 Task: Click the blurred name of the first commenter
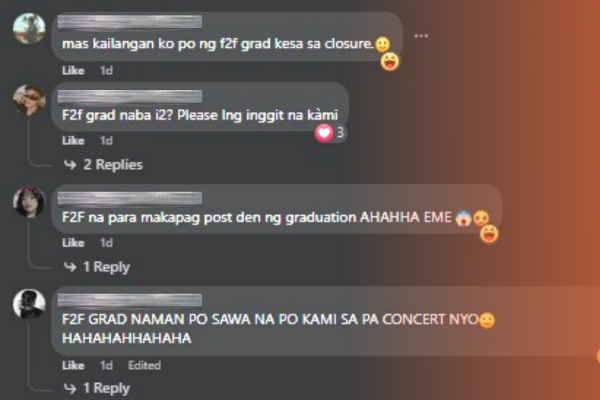point(130,22)
